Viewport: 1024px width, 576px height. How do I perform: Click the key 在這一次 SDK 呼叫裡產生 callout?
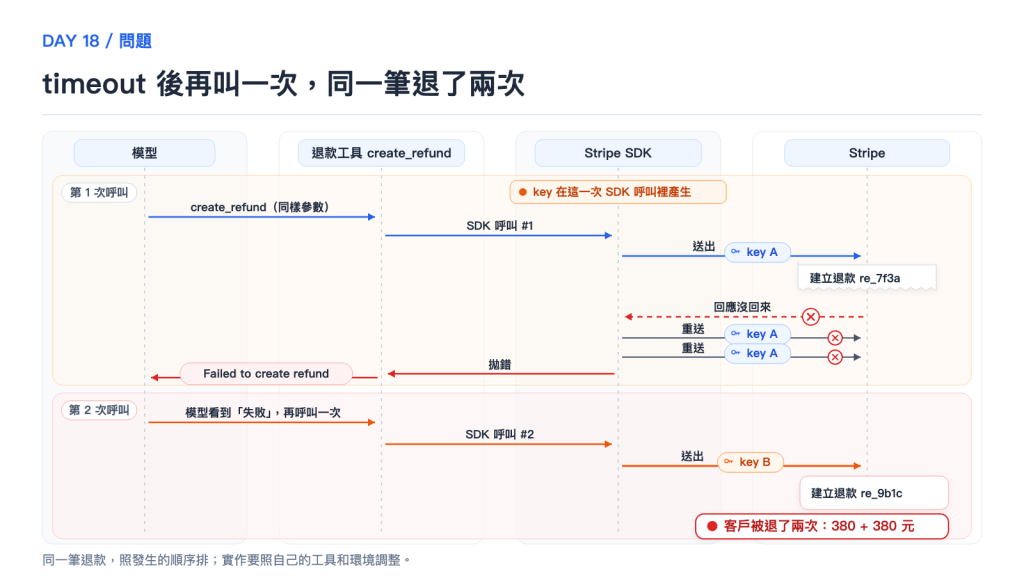(x=618, y=192)
